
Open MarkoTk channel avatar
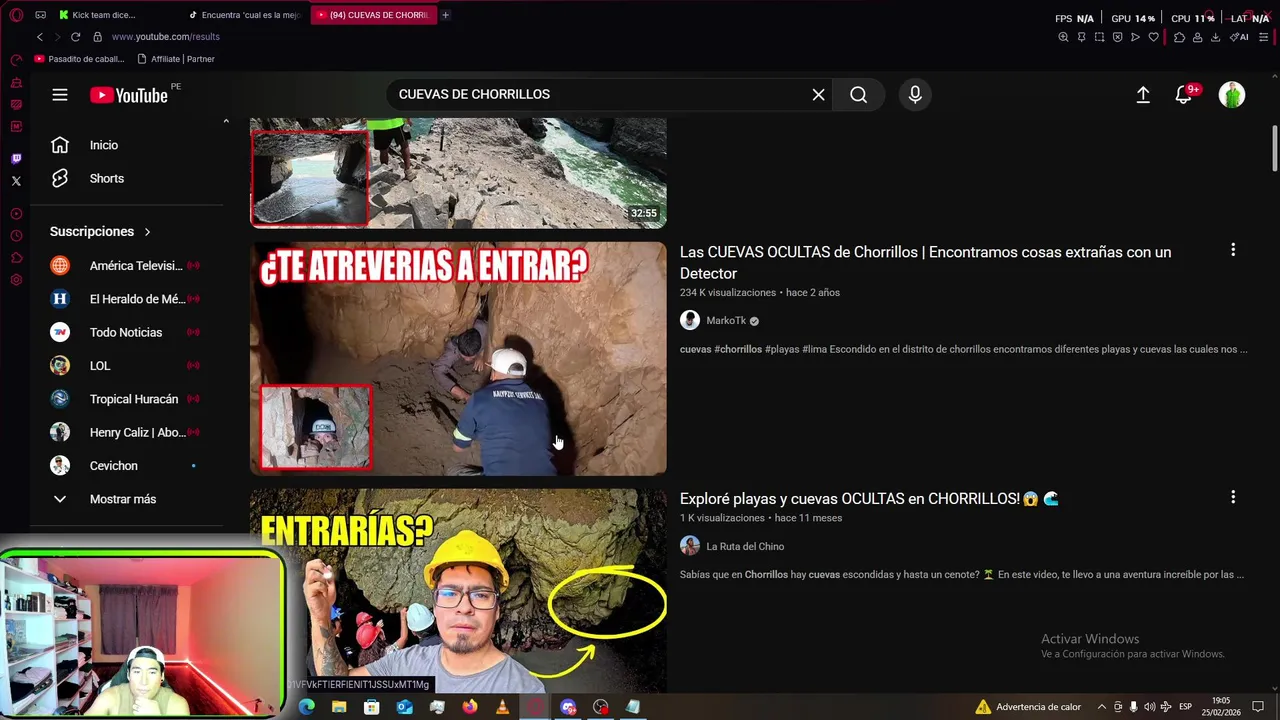click(690, 320)
